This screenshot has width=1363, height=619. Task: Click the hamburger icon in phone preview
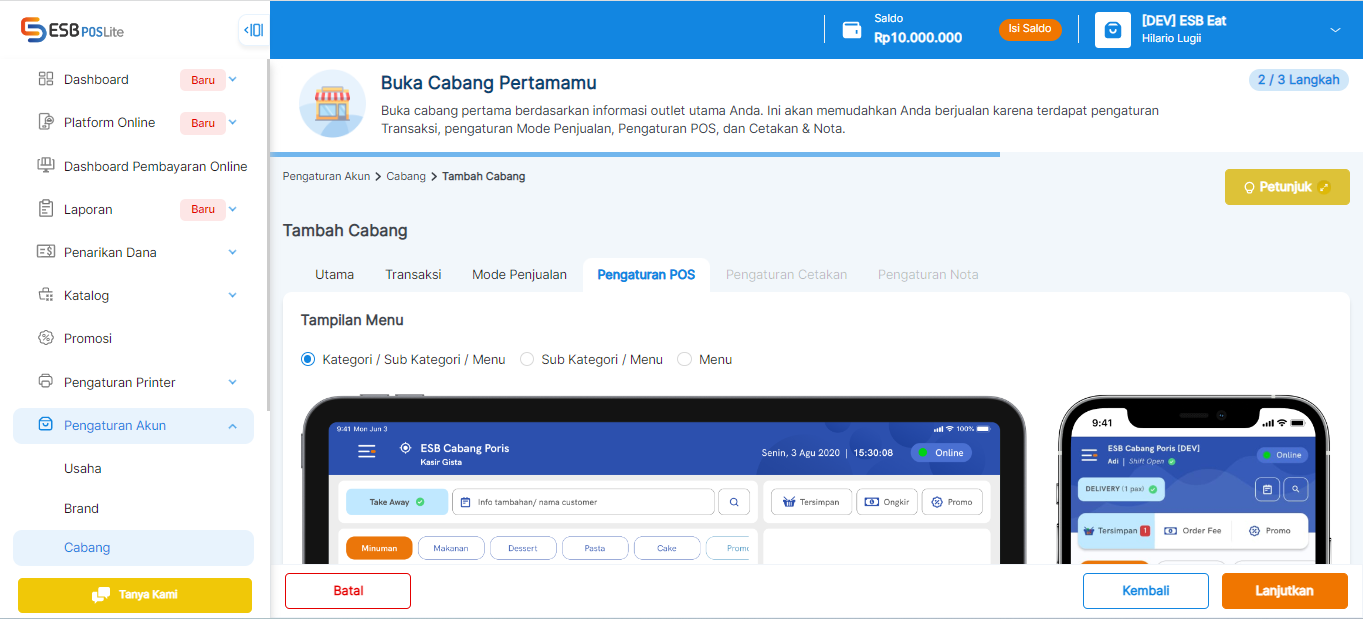pos(1089,455)
